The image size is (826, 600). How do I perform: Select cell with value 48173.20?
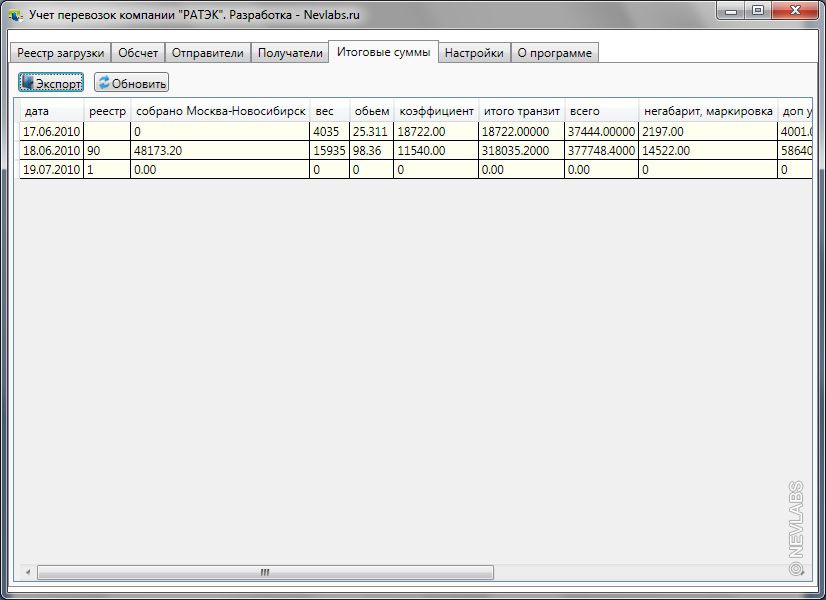click(219, 150)
